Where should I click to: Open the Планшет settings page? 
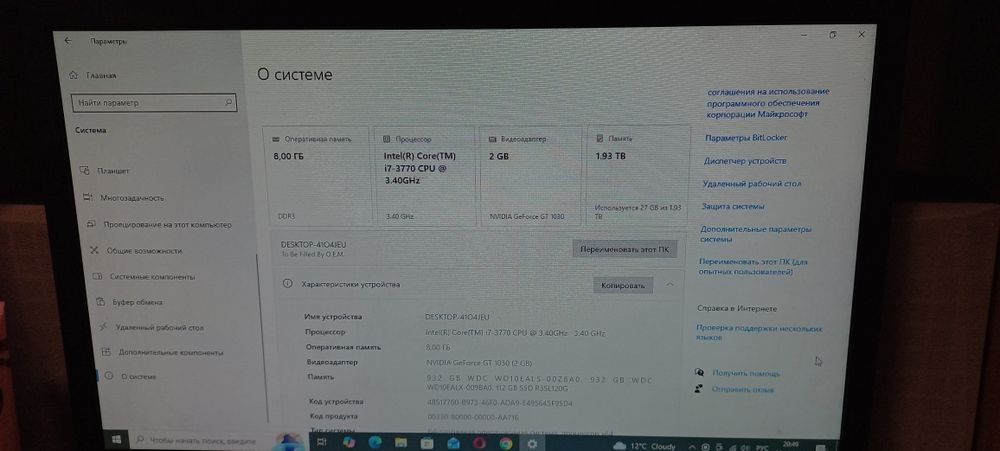(x=105, y=171)
